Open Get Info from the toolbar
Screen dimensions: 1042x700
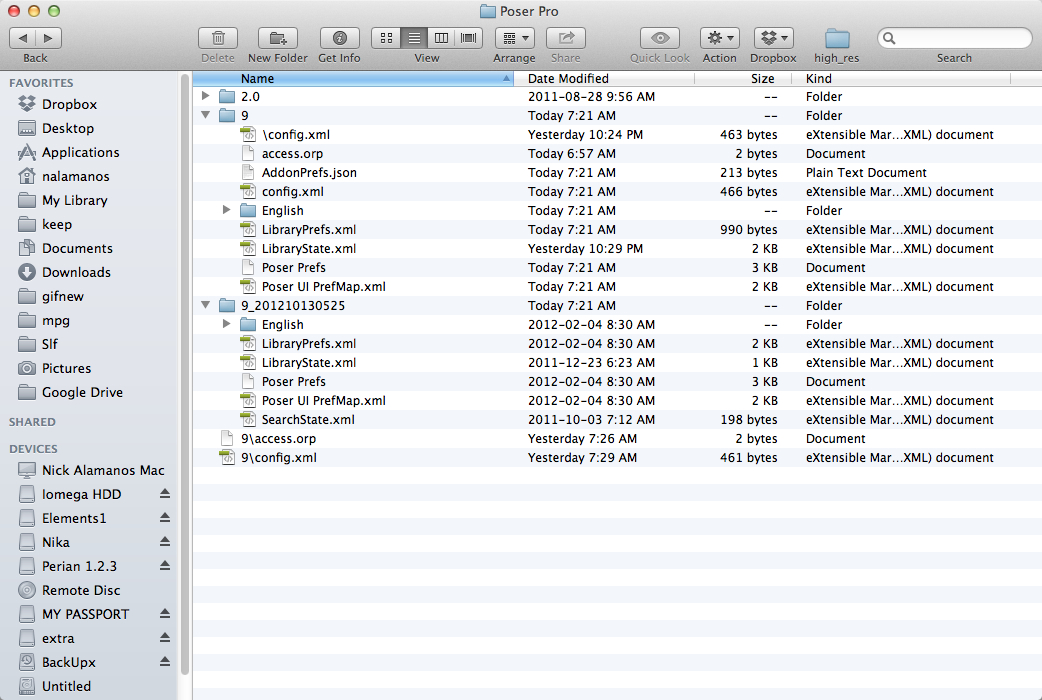[340, 38]
